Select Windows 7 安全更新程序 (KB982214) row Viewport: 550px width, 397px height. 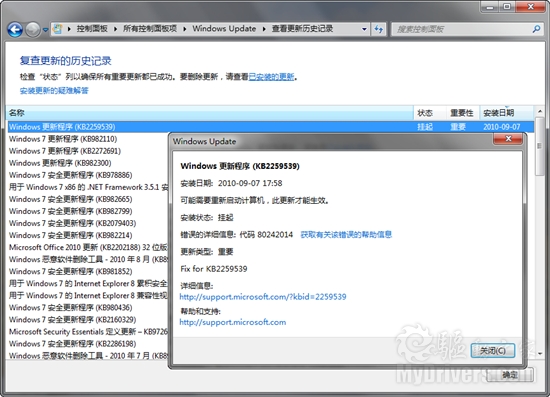point(88,235)
